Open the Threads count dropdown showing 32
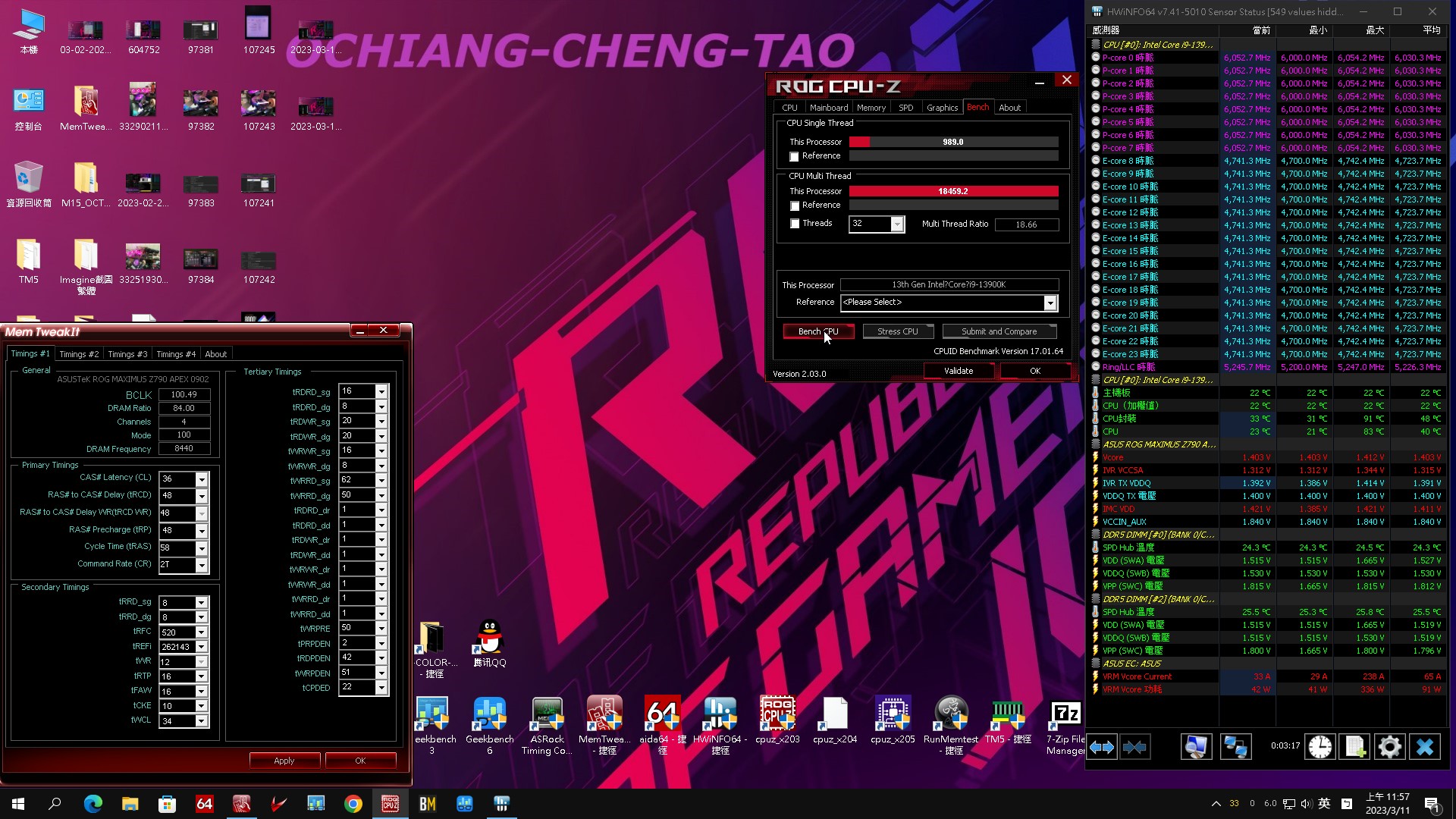The height and width of the screenshot is (819, 1456). point(897,224)
